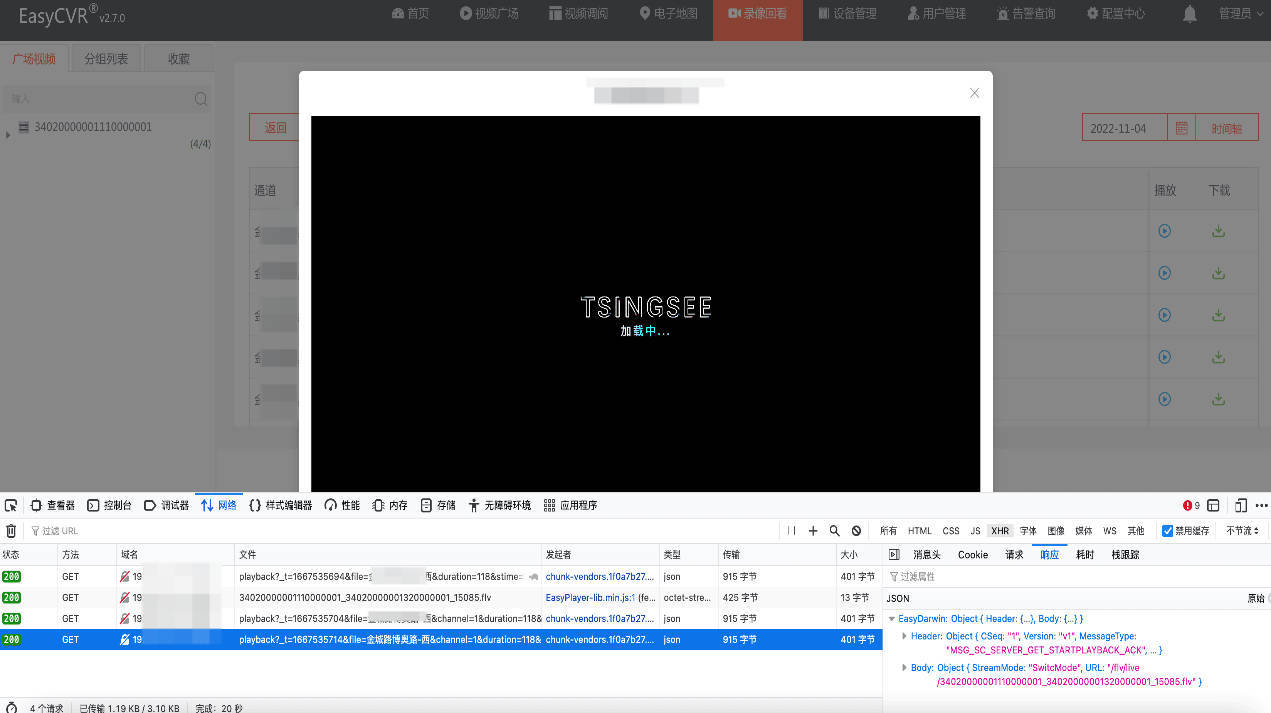The height and width of the screenshot is (713, 1271).
Task: Open the 查看器 inspector panel
Action: 52,505
